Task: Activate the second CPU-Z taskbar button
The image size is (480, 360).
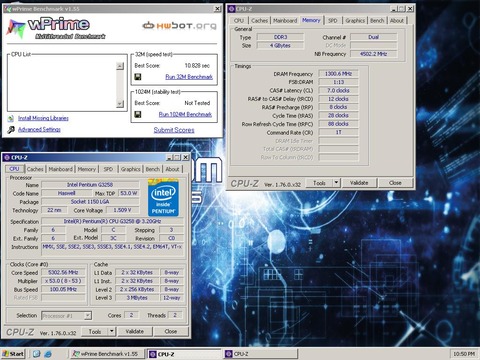Action: [x=260, y=354]
